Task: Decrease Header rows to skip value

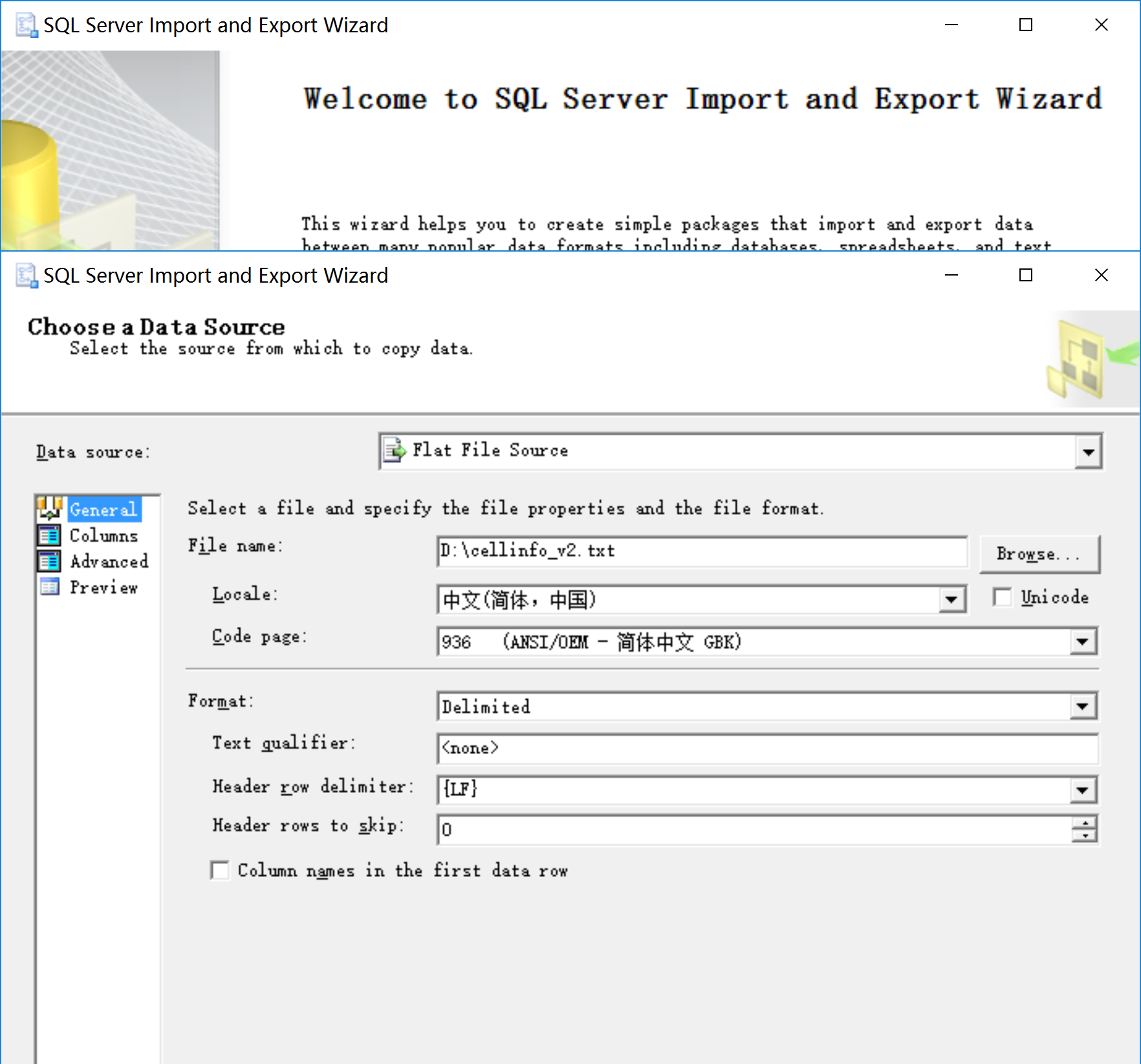Action: coord(1085,836)
